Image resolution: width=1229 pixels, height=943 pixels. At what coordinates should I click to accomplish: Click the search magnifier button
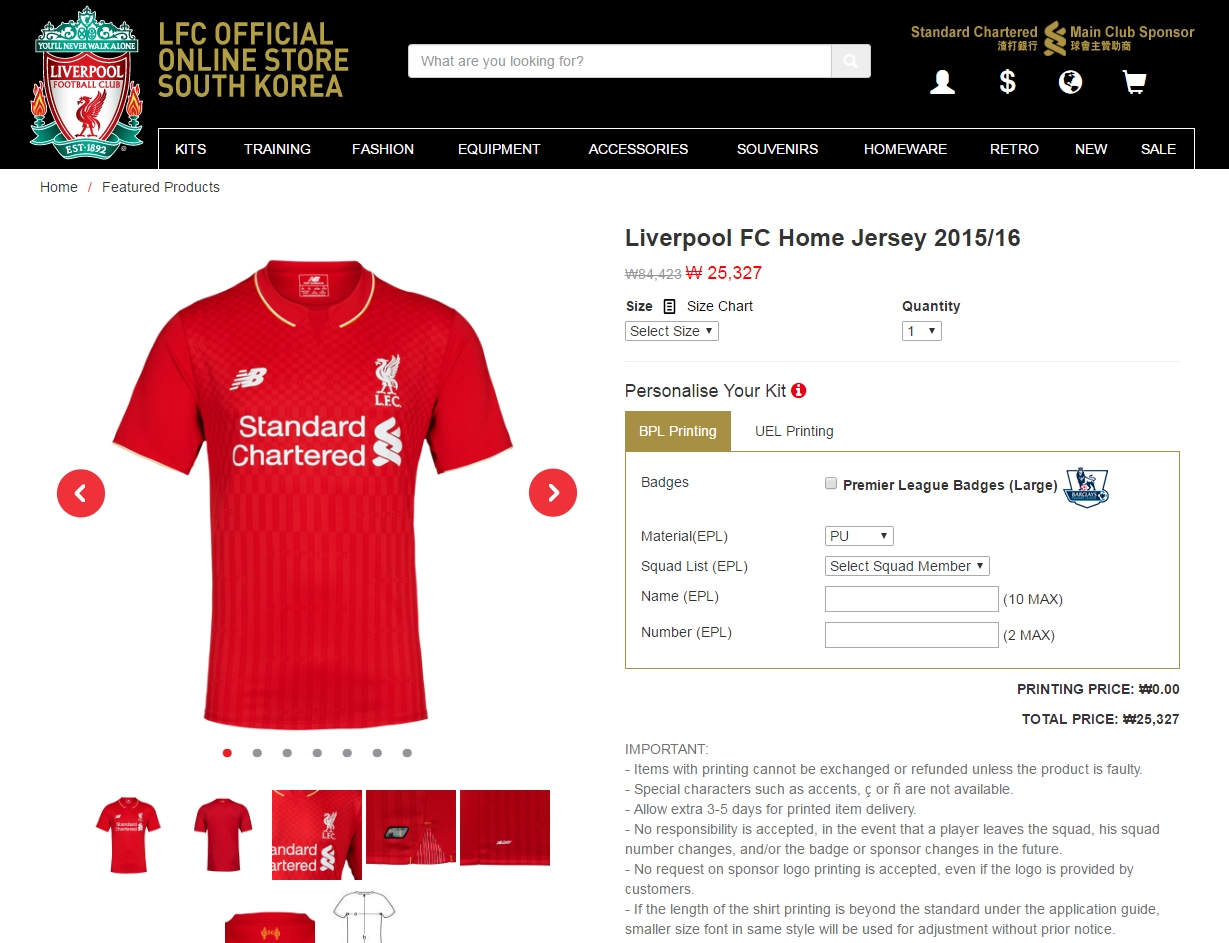[x=850, y=61]
